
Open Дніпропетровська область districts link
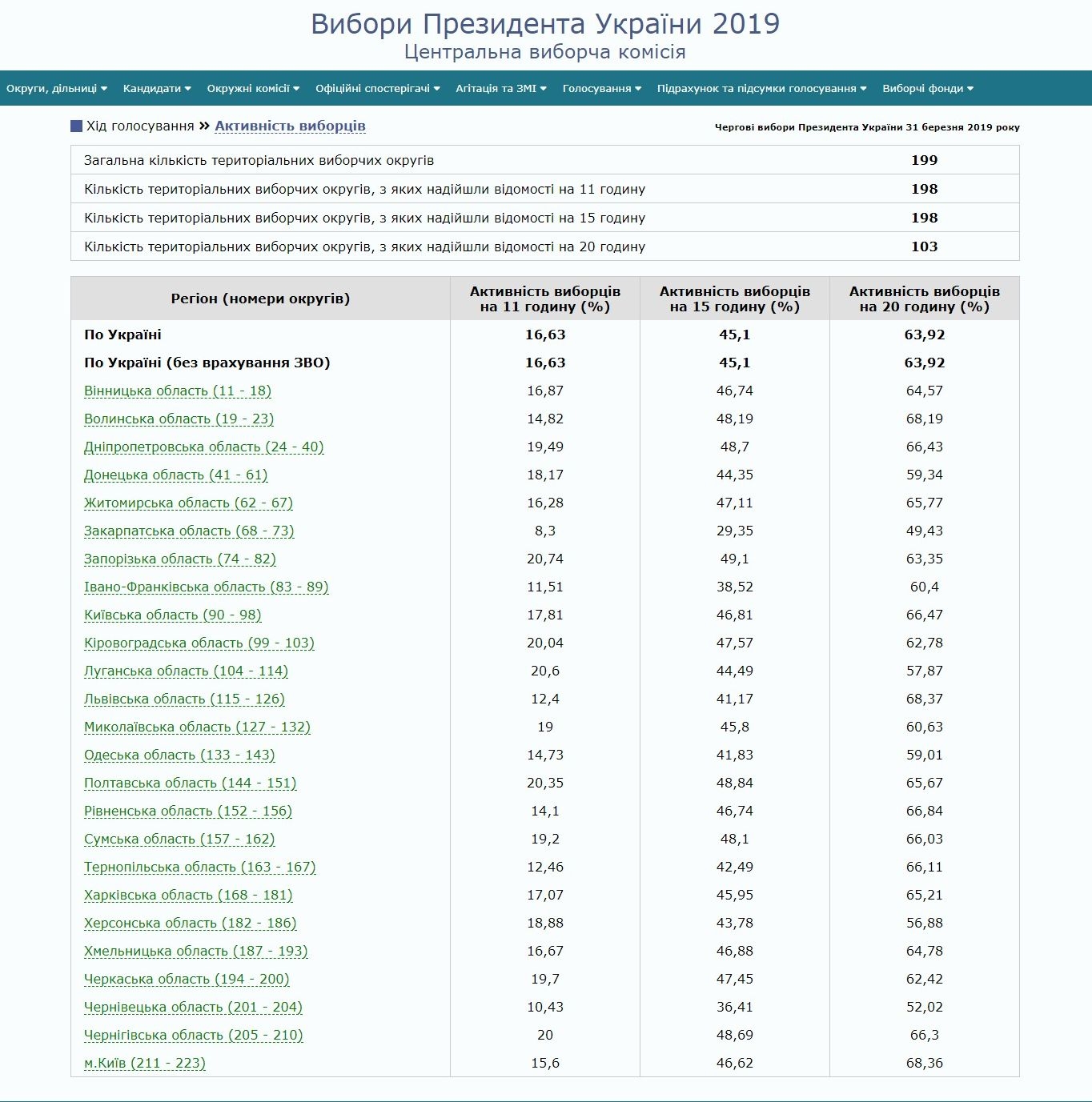click(203, 447)
